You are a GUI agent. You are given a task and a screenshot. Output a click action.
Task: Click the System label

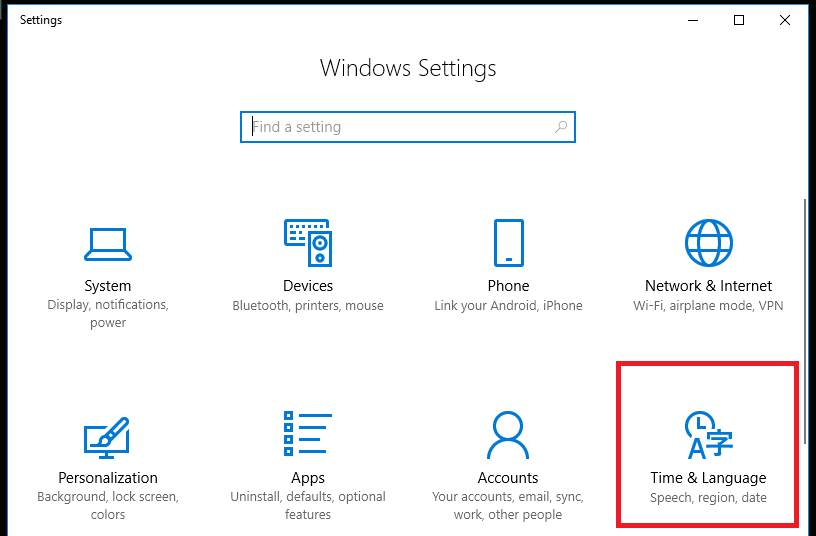[108, 286]
